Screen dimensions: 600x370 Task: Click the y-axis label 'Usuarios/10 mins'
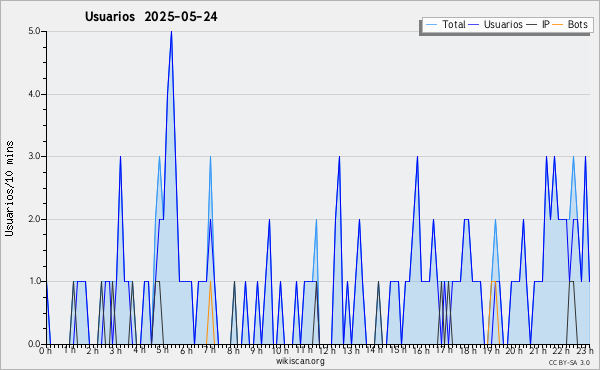pyautogui.click(x=9, y=188)
